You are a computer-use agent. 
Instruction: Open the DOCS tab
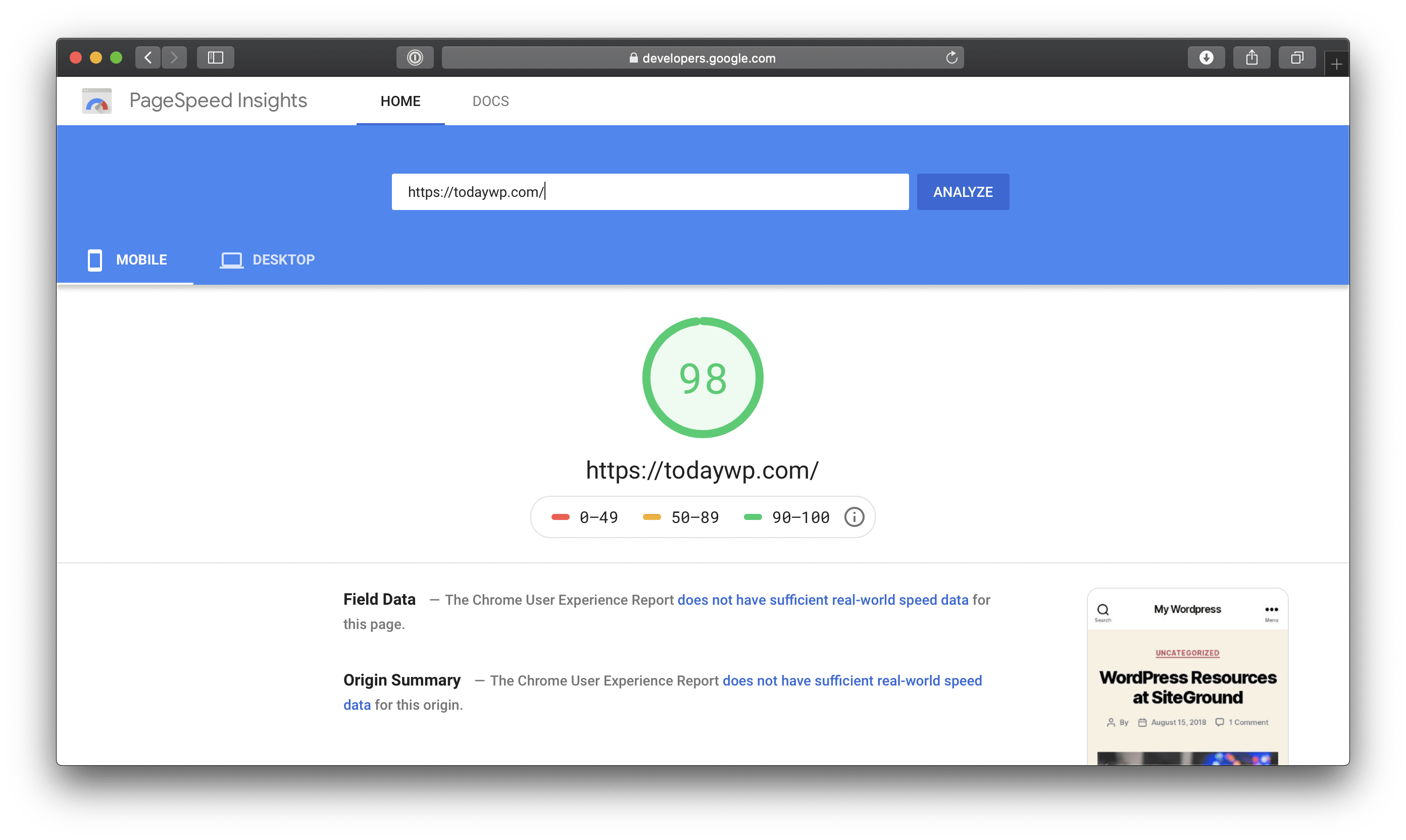coord(490,101)
